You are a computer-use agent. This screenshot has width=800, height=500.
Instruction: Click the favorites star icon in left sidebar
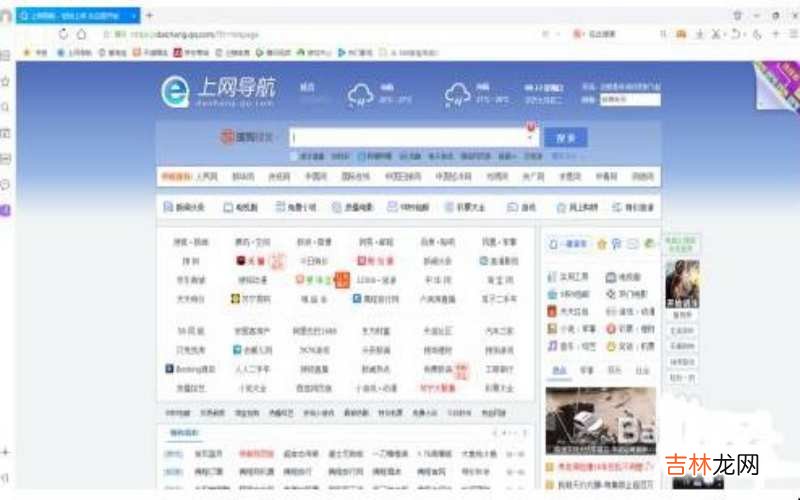click(x=6, y=81)
